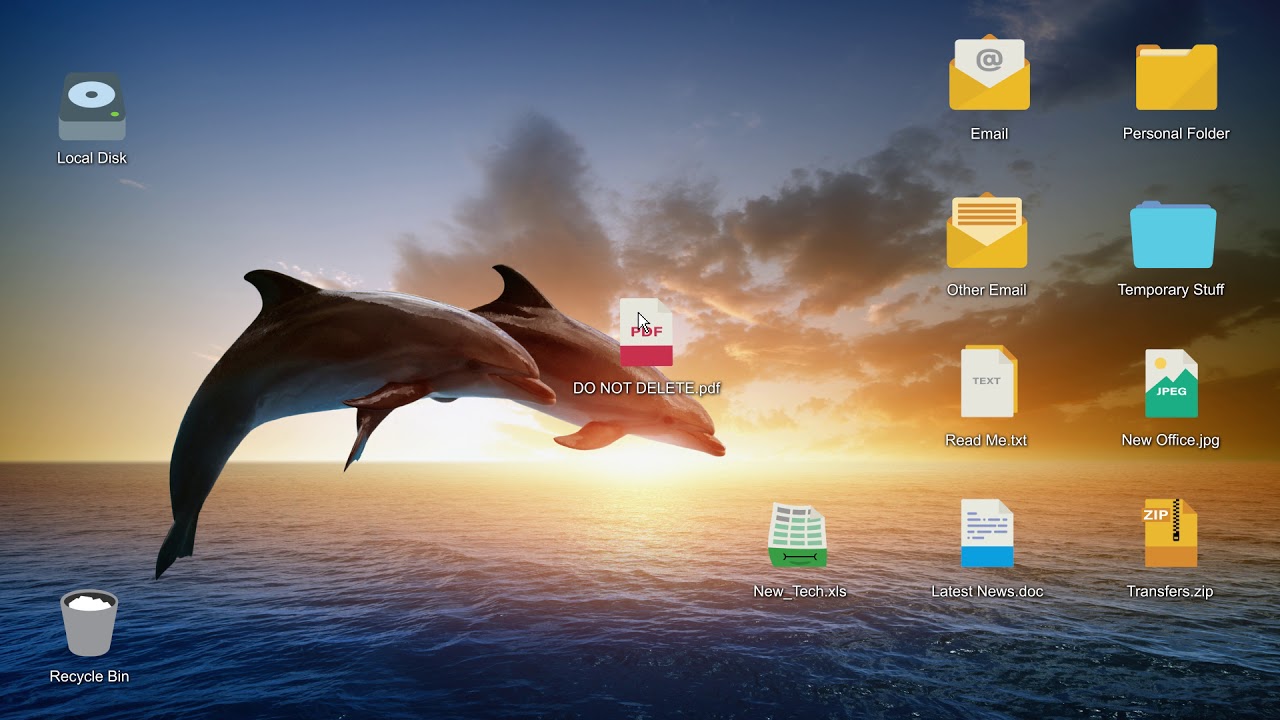Image resolution: width=1280 pixels, height=720 pixels.
Task: Click the "New_Tech.xls" file name
Action: coord(800,591)
